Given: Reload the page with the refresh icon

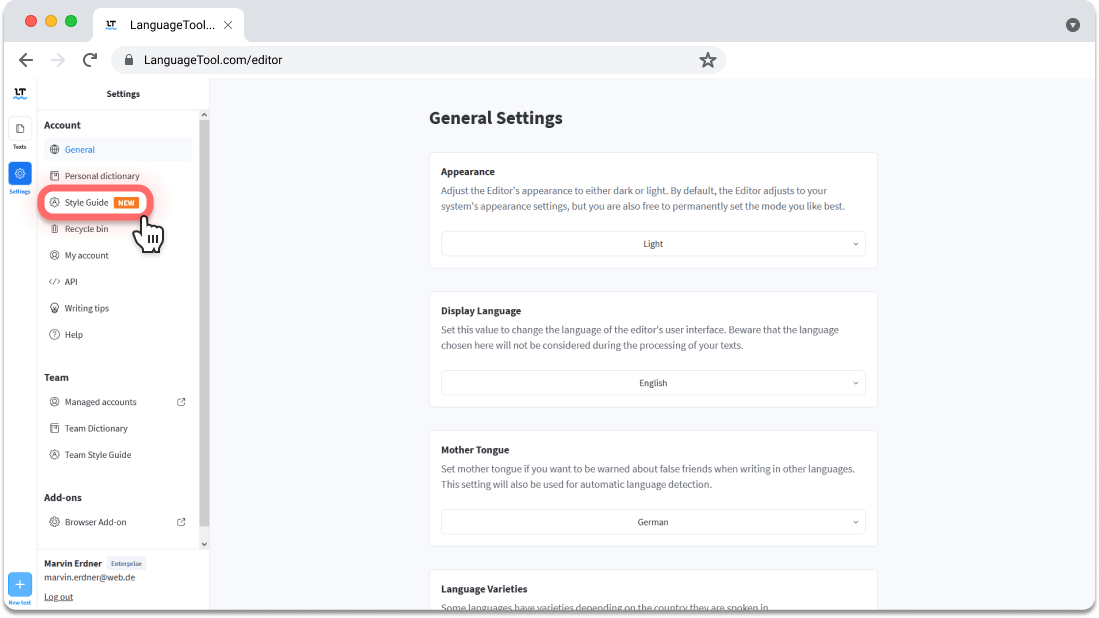Looking at the screenshot, I should (90, 60).
